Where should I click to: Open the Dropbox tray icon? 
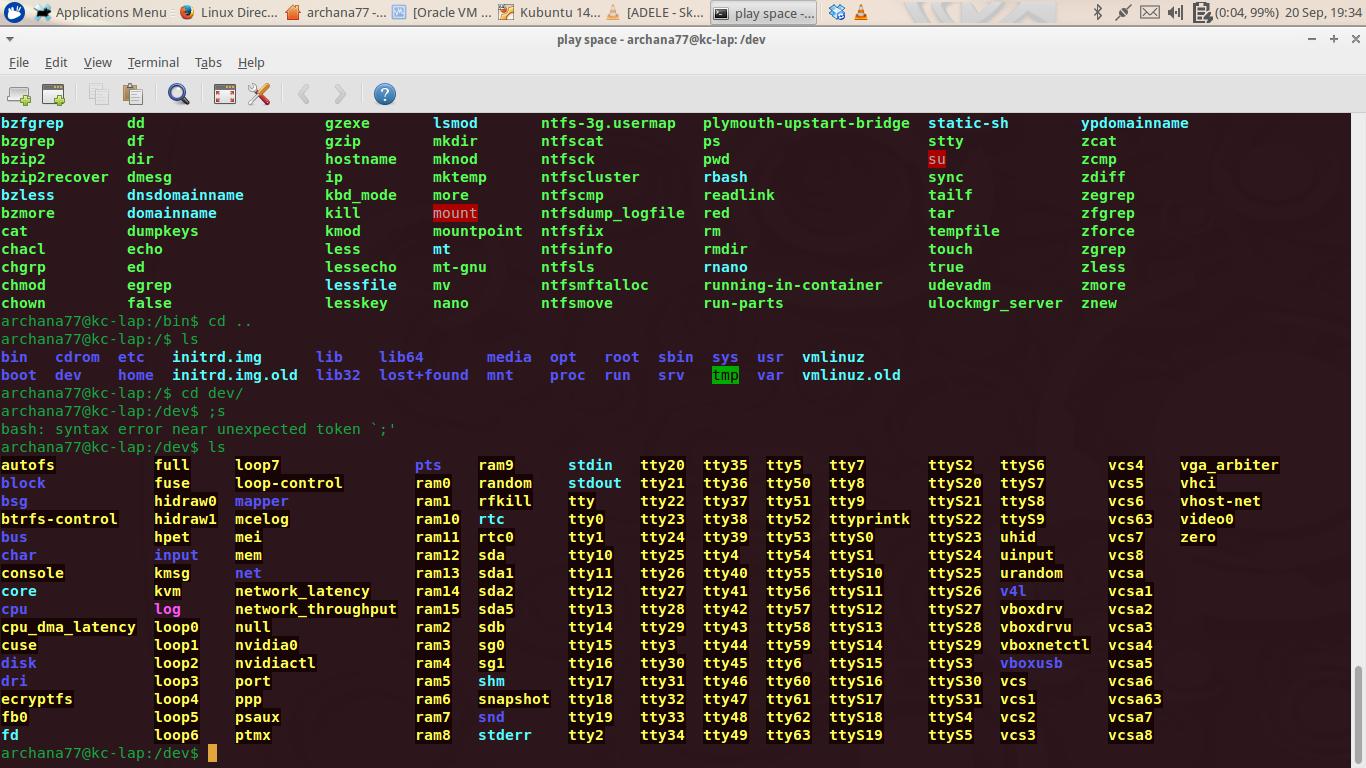click(838, 13)
